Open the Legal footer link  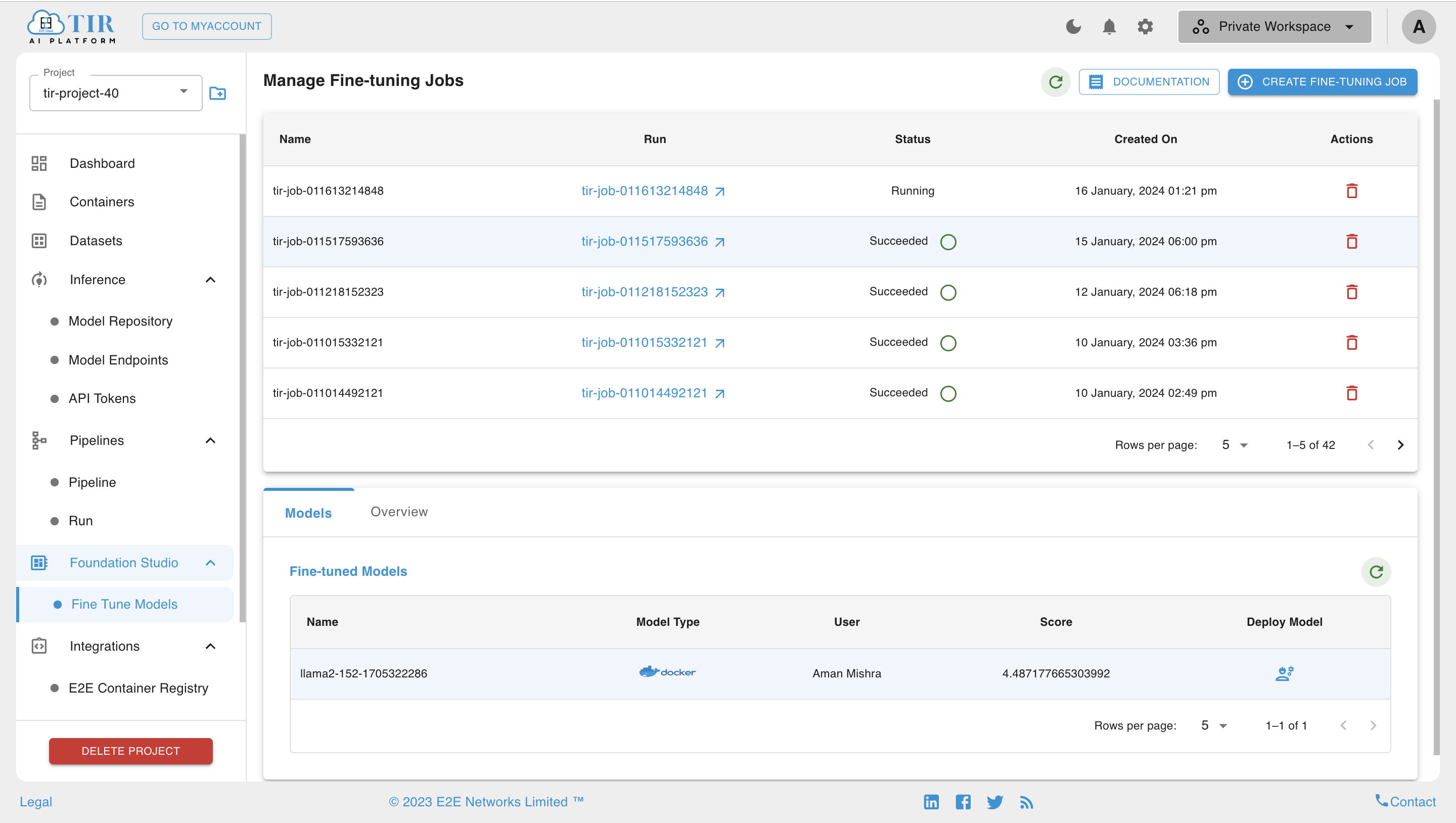(x=35, y=802)
